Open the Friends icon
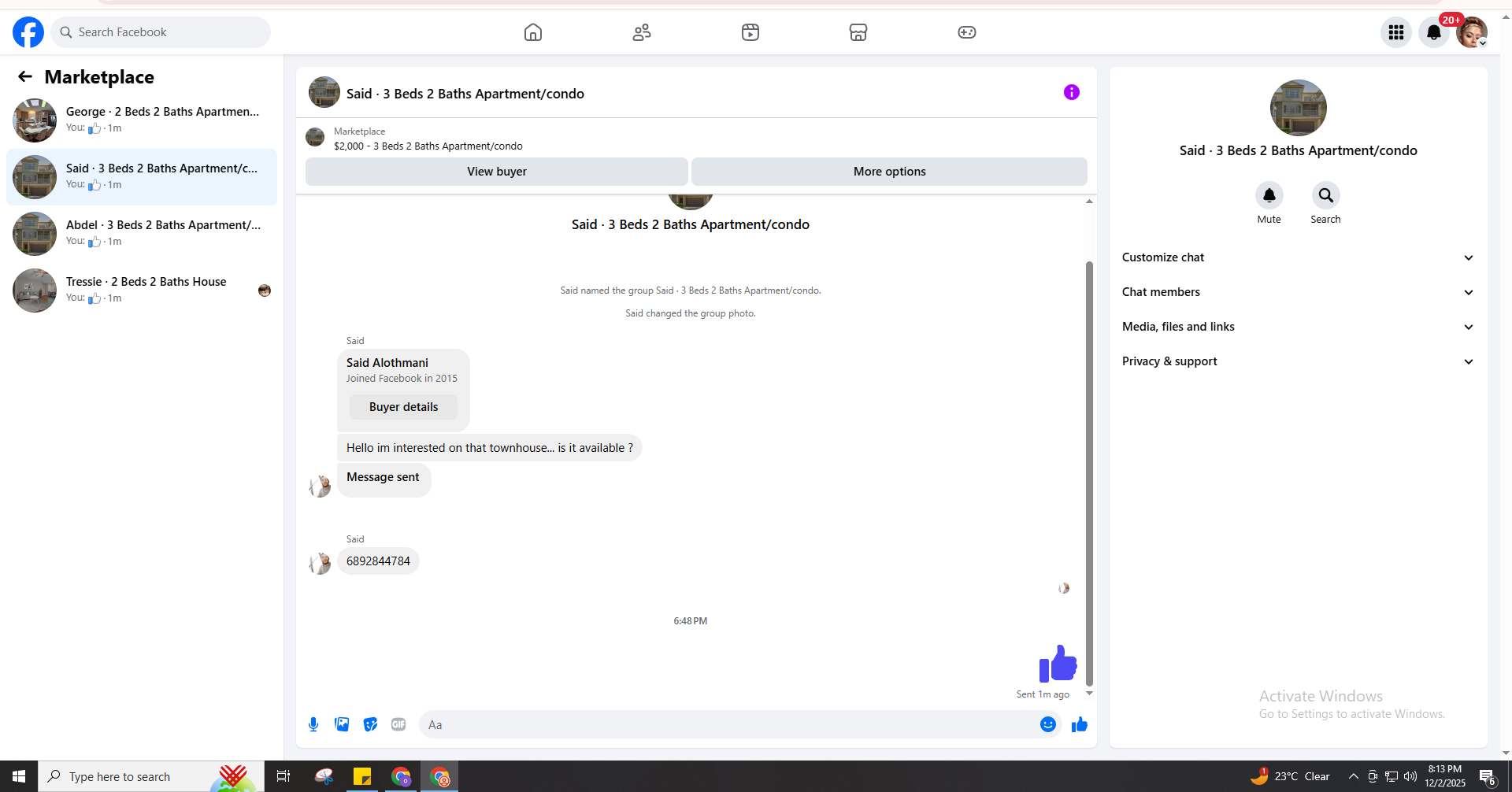Screen dimensions: 1512x792 coord(642,32)
